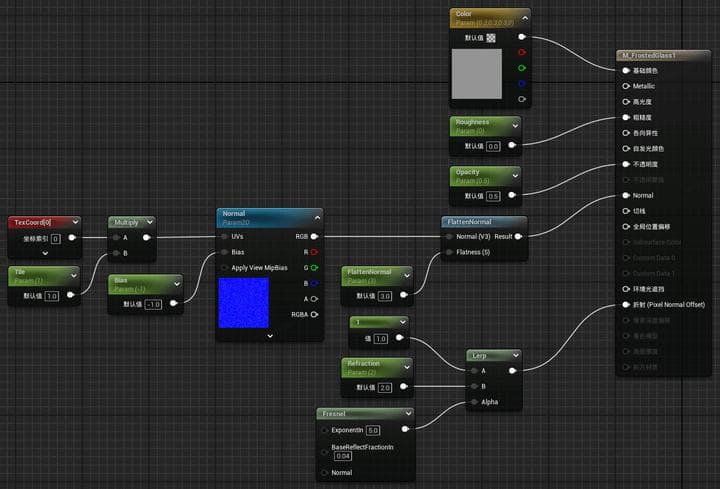Expand the Lerp node options
Viewport: 720px width, 489px height.
tap(516, 355)
